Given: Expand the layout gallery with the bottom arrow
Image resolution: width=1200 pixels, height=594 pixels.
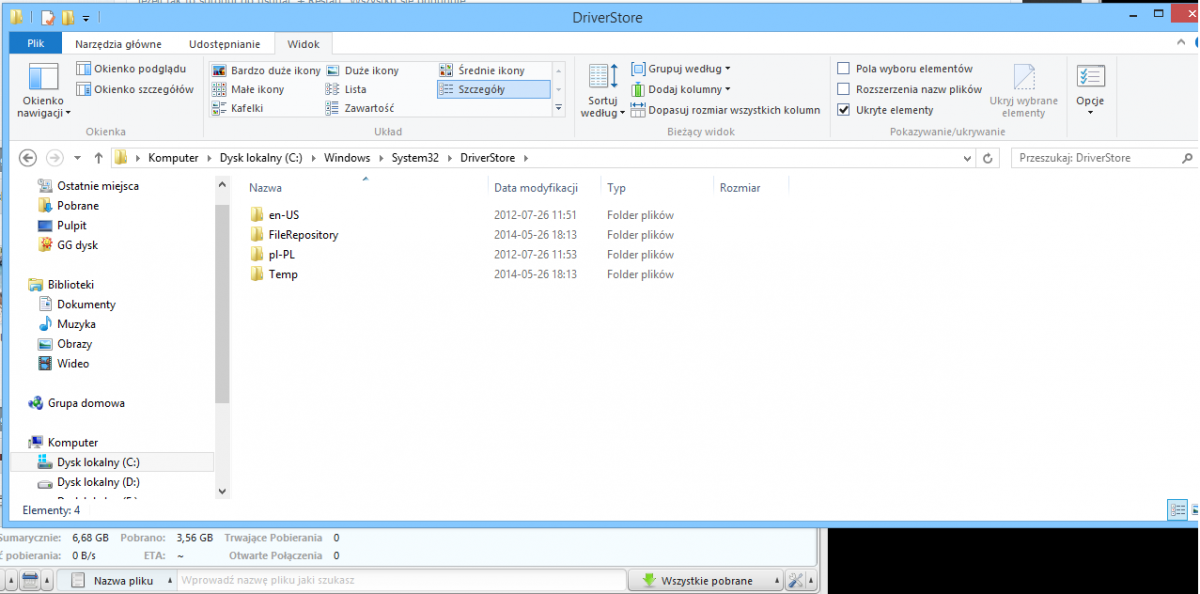Looking at the screenshot, I should (558, 107).
